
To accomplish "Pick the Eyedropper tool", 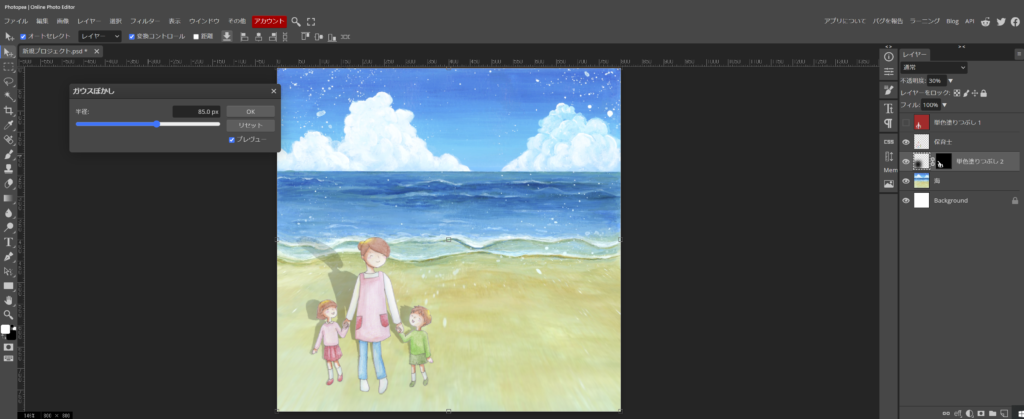I will click(x=8, y=125).
